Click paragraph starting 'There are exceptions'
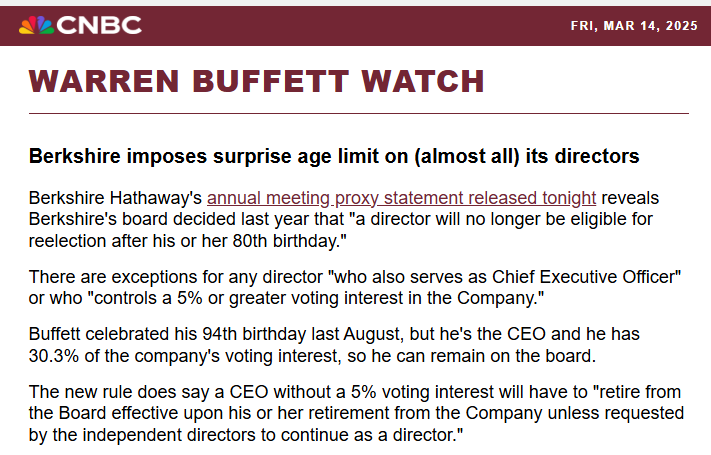This screenshot has height=455, width=711. (x=355, y=288)
